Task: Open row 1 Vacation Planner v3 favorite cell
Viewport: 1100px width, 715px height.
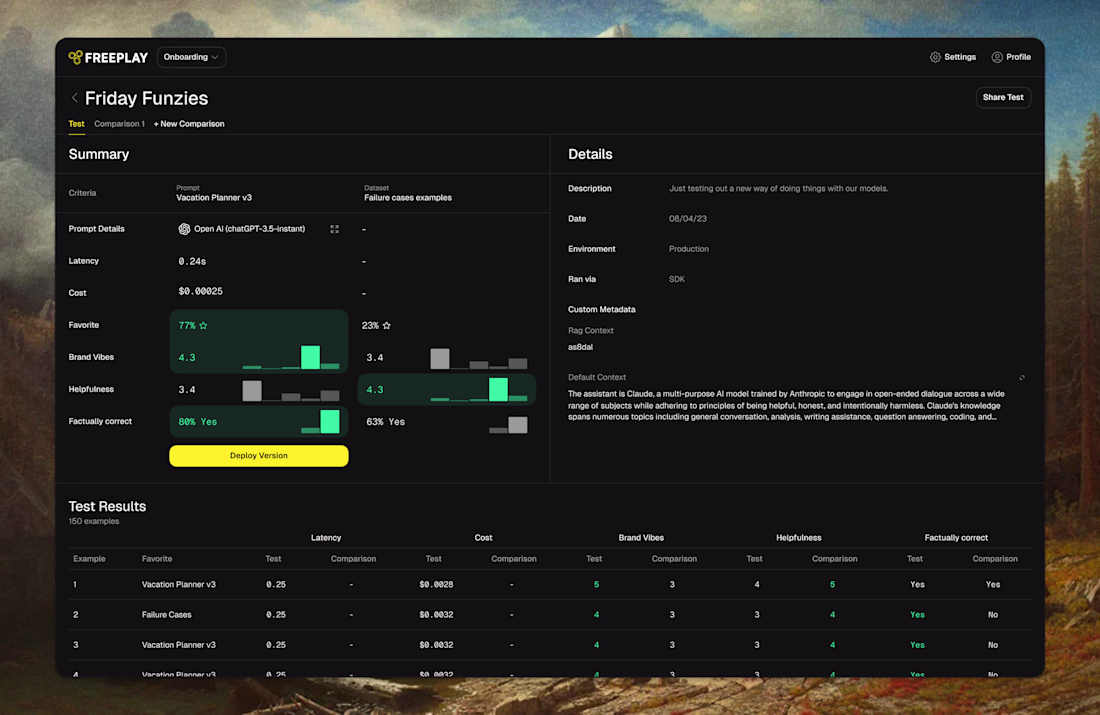Action: pos(179,584)
